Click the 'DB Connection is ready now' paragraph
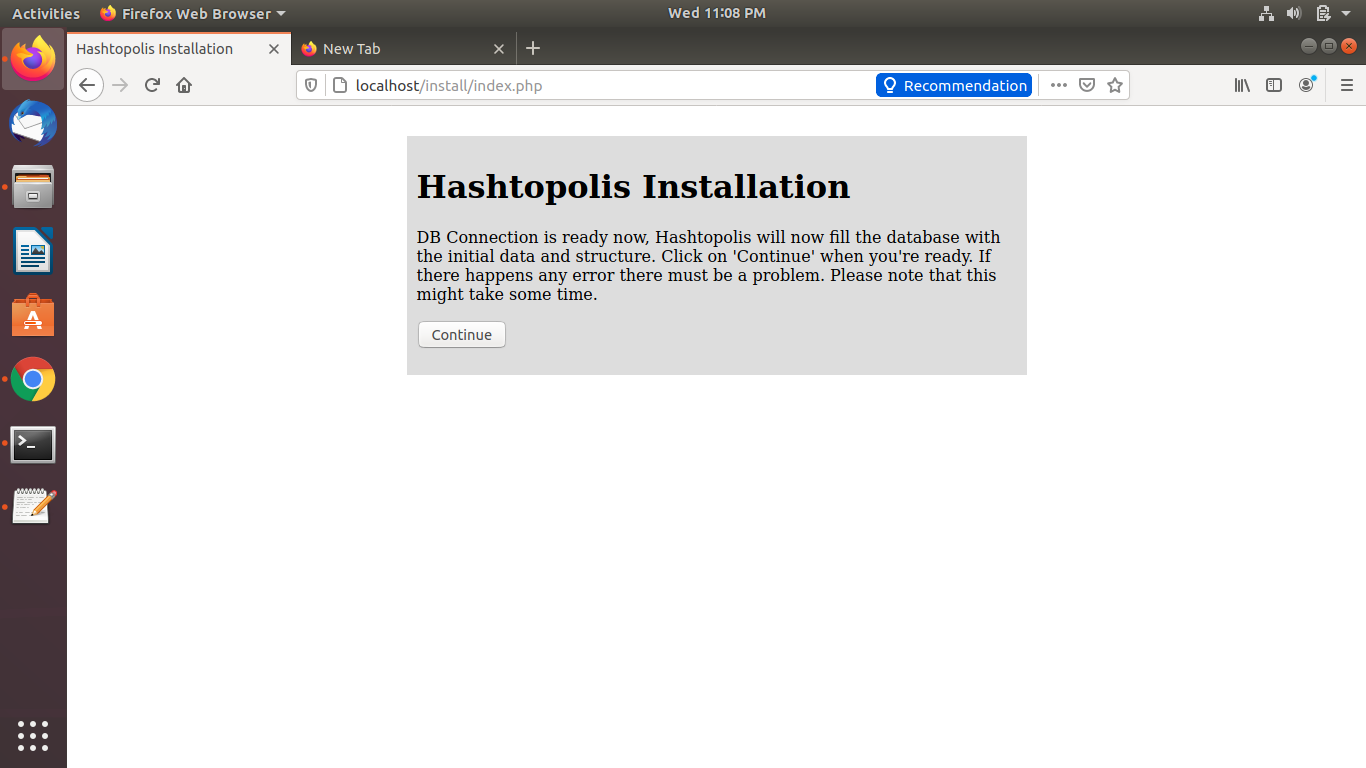The image size is (1366, 768). point(709,266)
